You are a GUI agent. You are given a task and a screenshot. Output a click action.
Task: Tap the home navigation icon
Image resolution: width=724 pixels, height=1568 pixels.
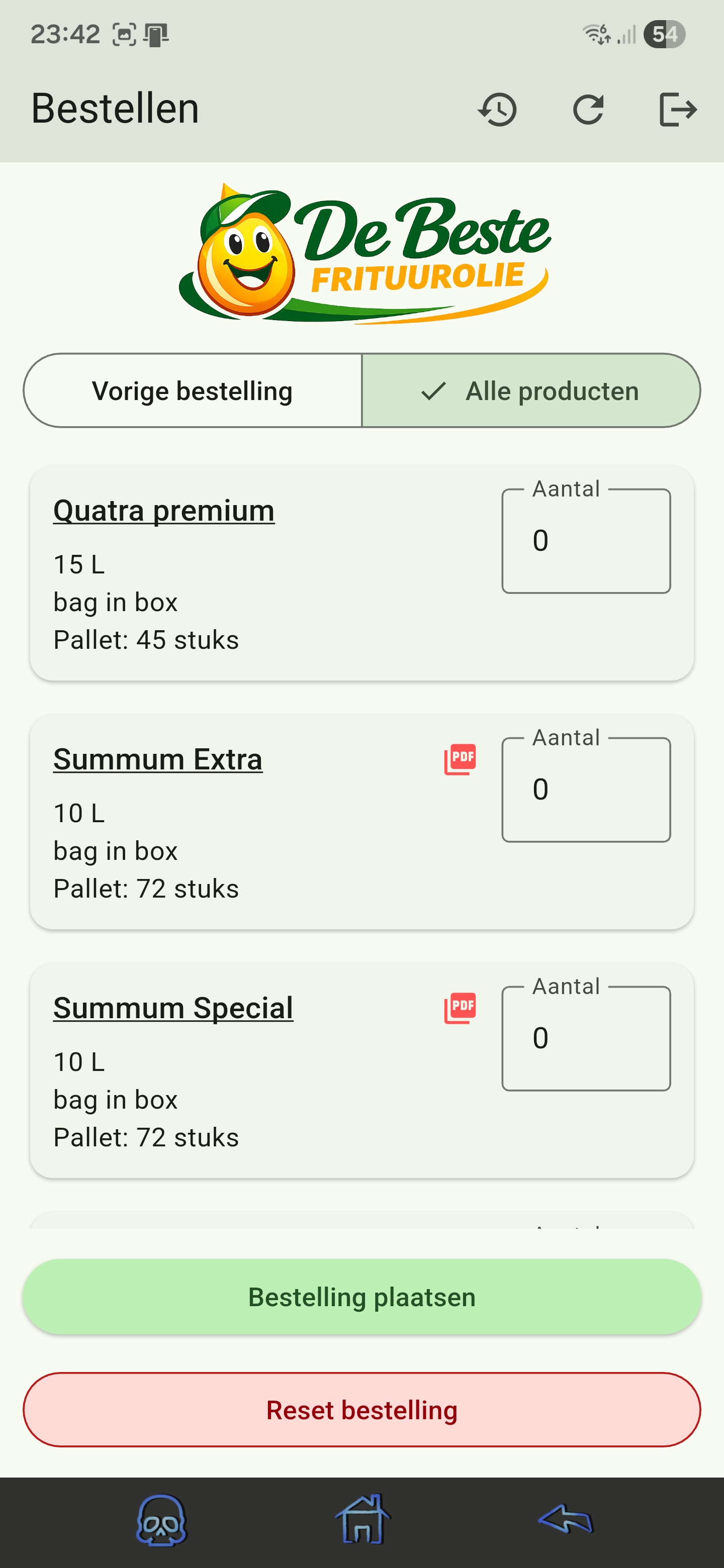[363, 1520]
